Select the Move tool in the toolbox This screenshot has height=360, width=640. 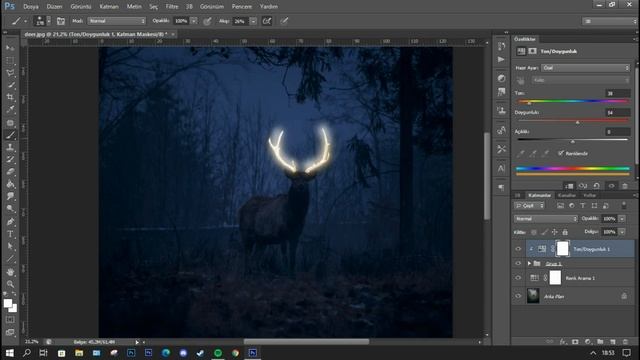10,48
